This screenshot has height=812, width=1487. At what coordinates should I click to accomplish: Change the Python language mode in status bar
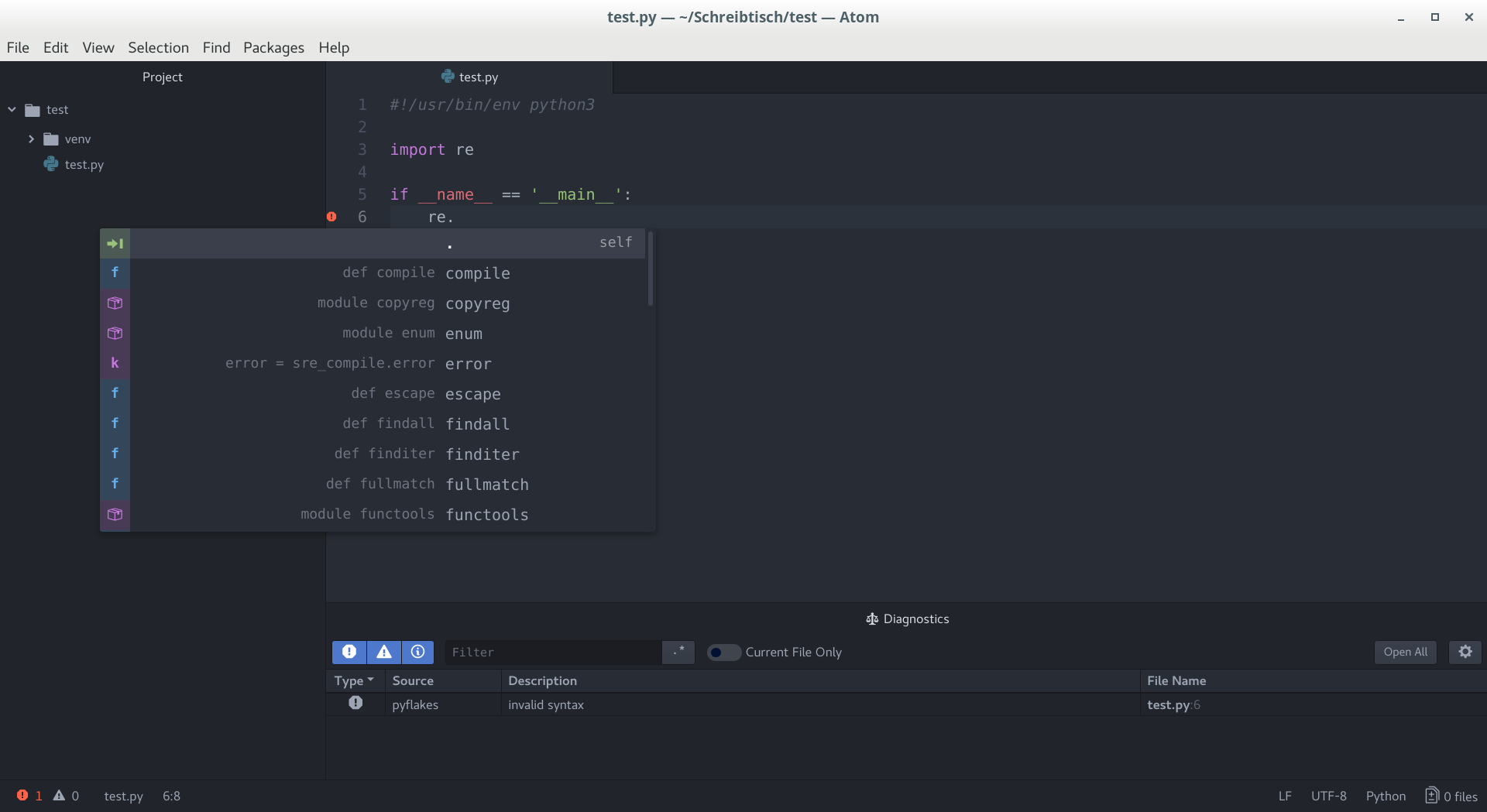click(x=1386, y=796)
